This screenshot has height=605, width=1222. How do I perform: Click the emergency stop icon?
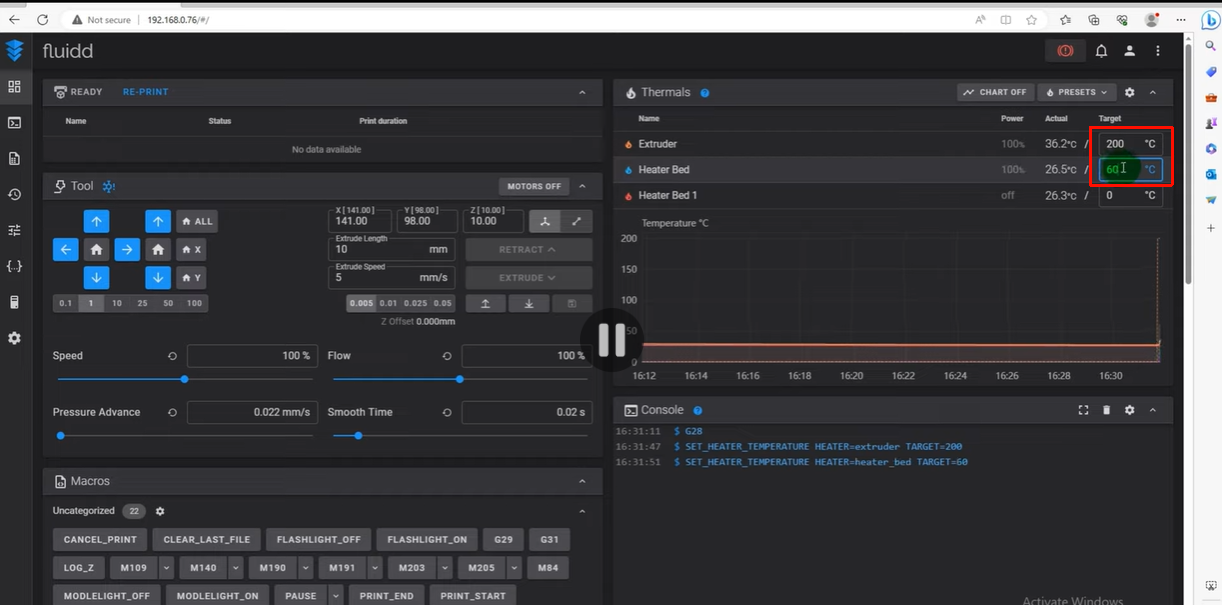point(1065,51)
